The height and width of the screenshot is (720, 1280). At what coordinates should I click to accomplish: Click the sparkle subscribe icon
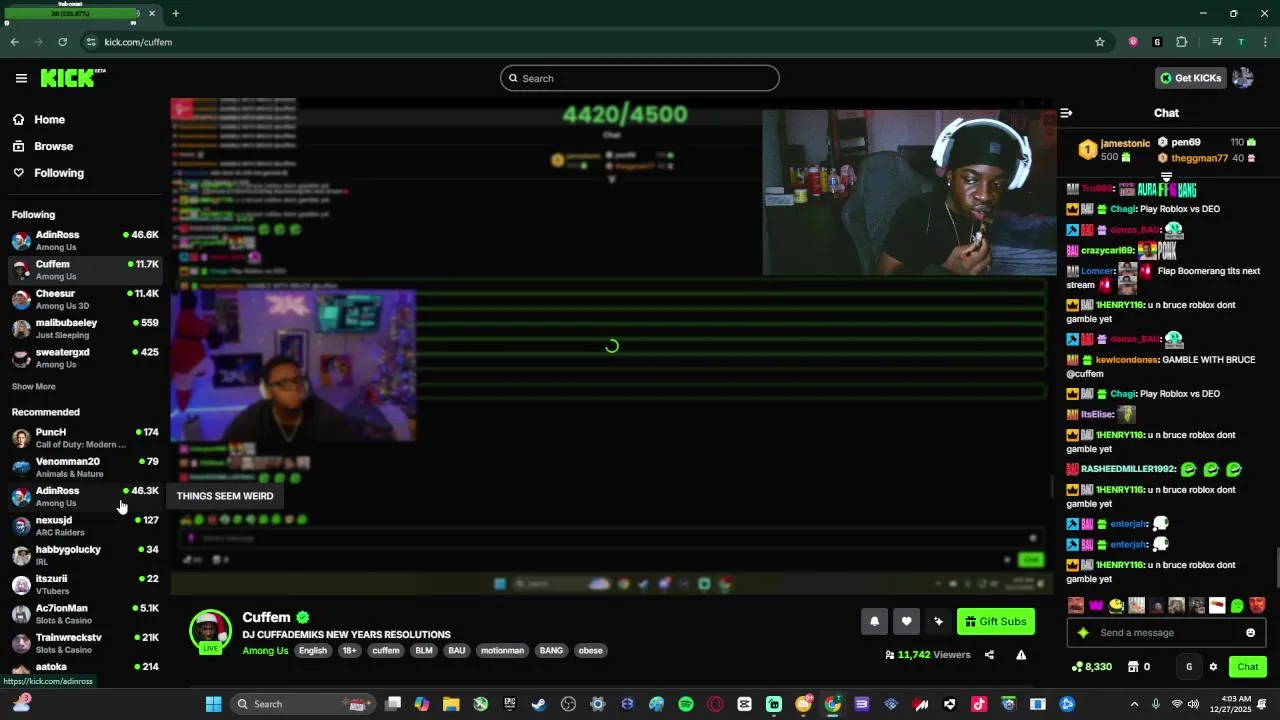(x=938, y=621)
